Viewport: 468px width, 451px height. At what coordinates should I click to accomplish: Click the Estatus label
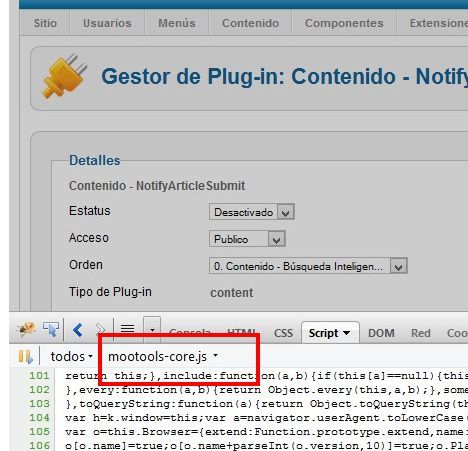click(x=89, y=211)
